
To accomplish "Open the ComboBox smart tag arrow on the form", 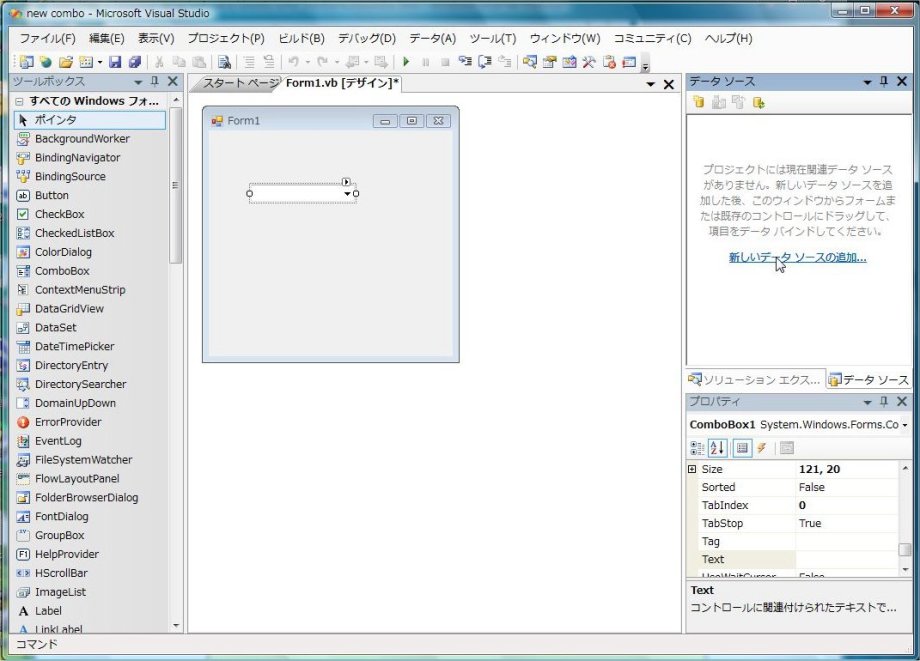I will pos(346,182).
